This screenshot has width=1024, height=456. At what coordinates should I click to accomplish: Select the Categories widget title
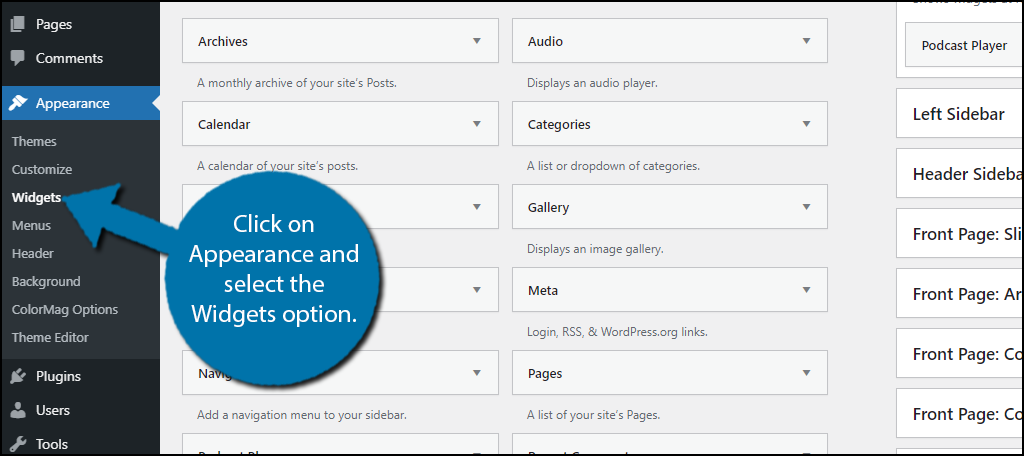(559, 124)
